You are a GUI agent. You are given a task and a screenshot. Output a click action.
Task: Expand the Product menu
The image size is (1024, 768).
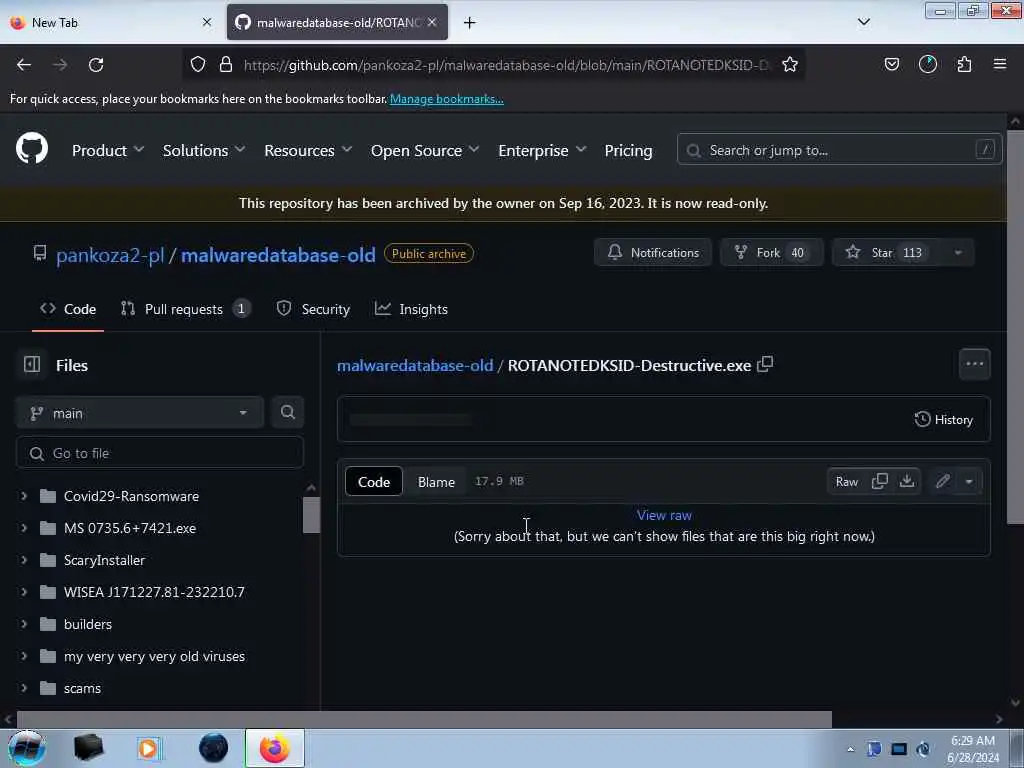tap(108, 150)
